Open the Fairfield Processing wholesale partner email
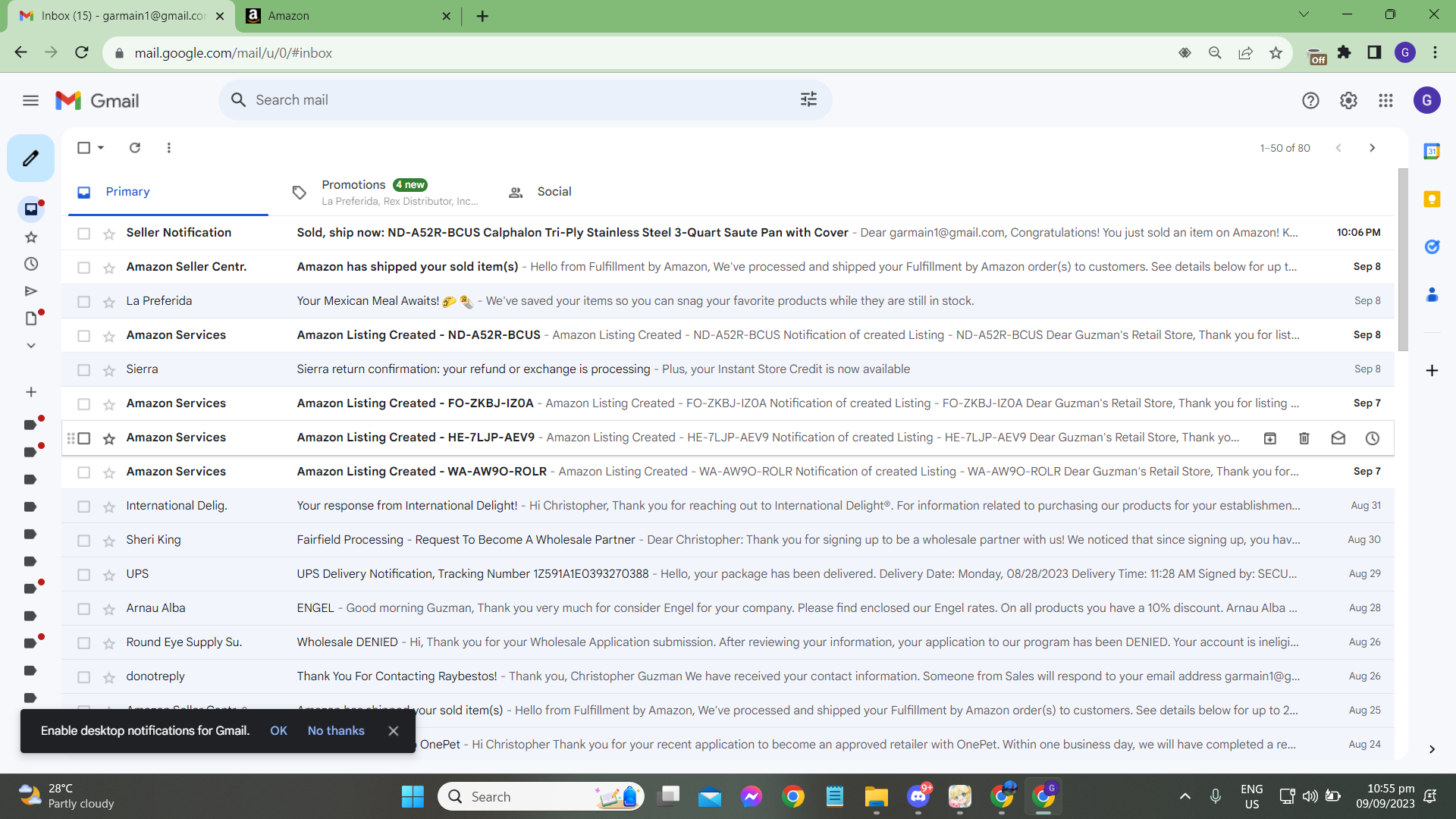This screenshot has width=1456, height=819. 728,540
